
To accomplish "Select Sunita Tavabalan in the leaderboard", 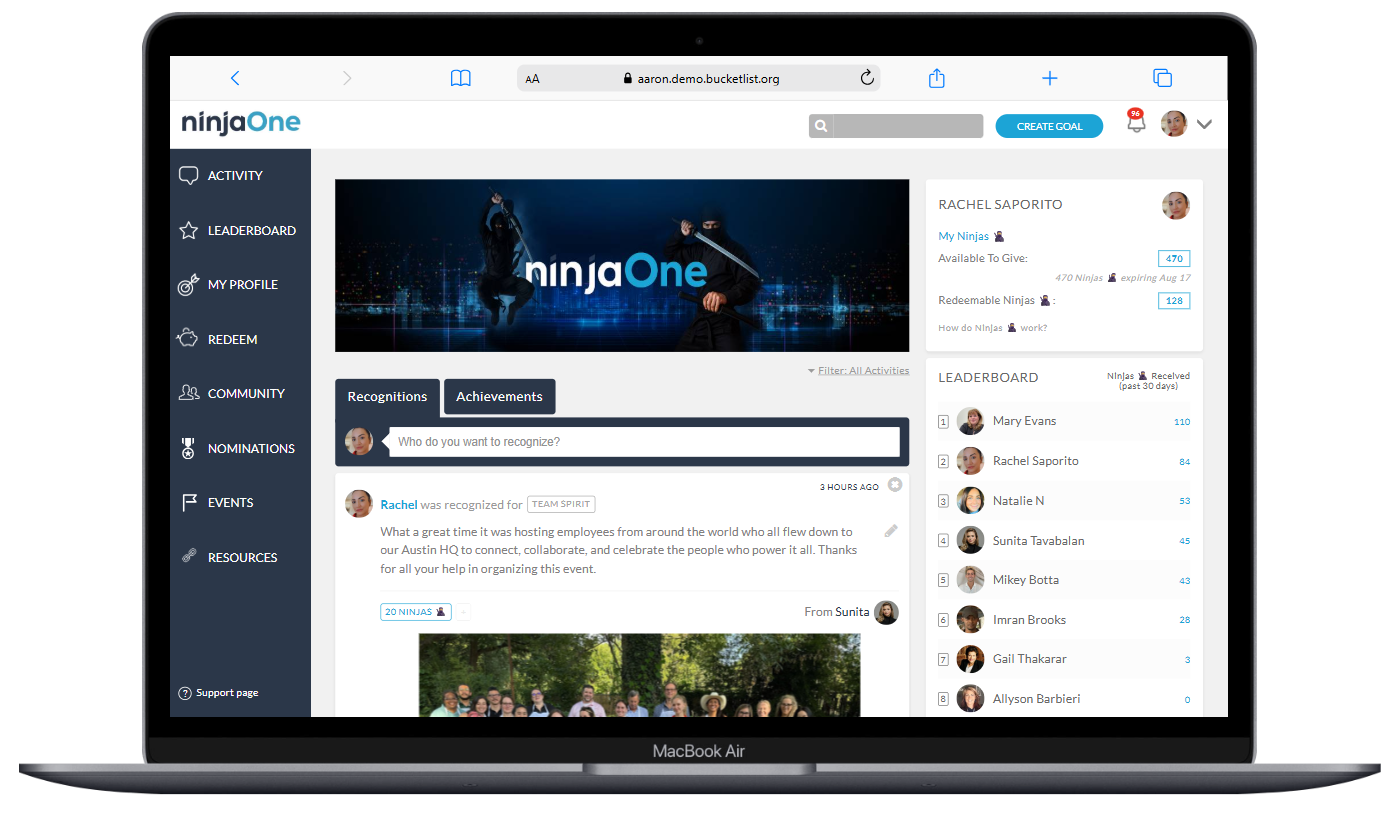I will pos(1065,541).
